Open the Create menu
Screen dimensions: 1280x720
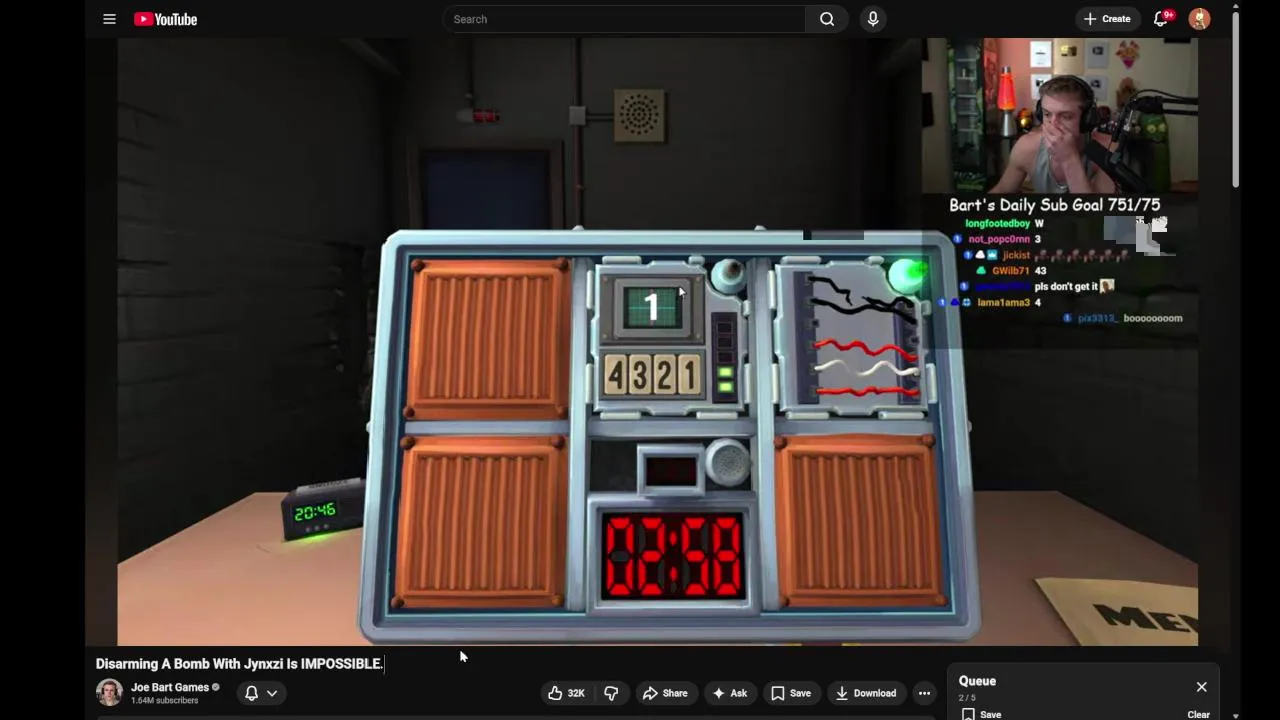1107,19
